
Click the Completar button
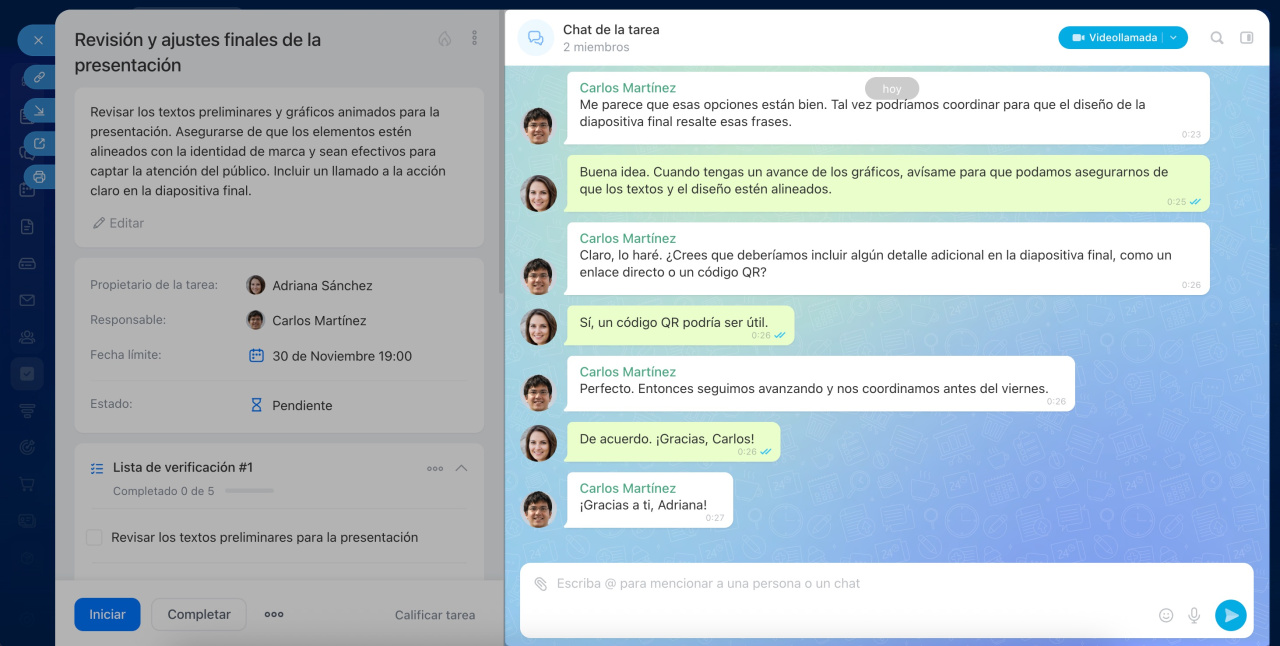[199, 614]
